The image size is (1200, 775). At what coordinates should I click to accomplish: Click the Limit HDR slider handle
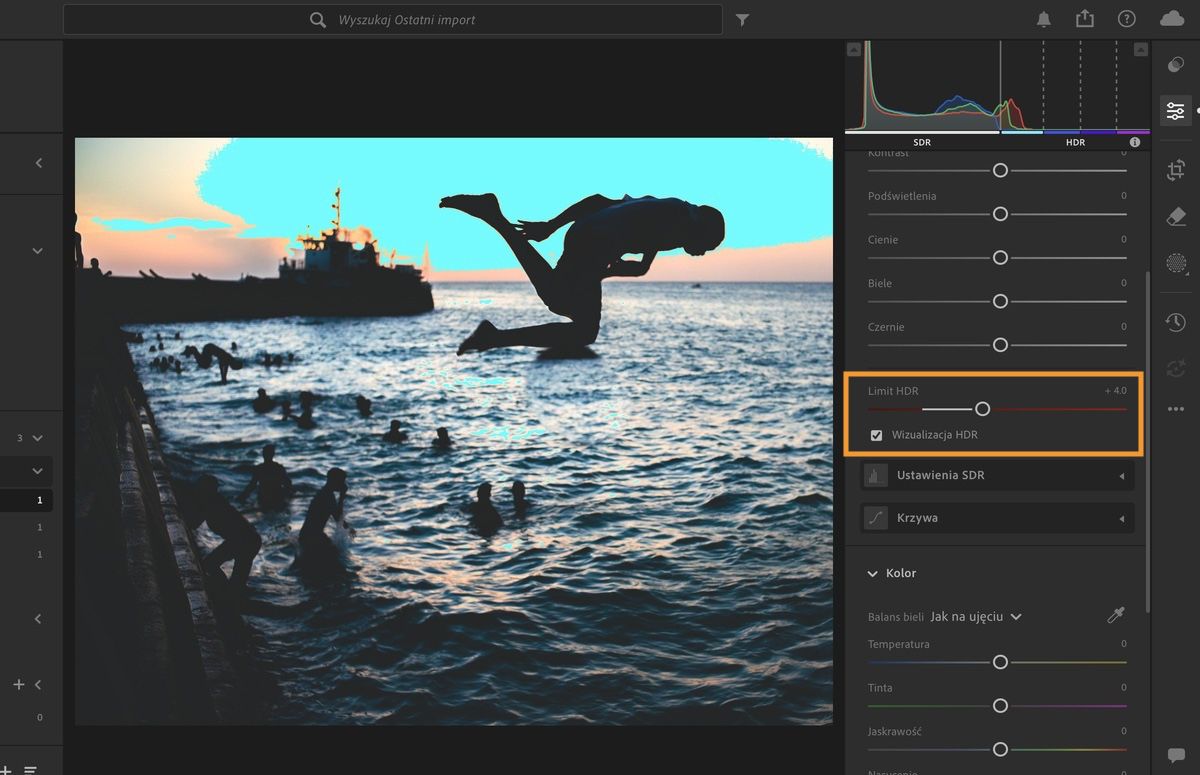click(x=982, y=409)
